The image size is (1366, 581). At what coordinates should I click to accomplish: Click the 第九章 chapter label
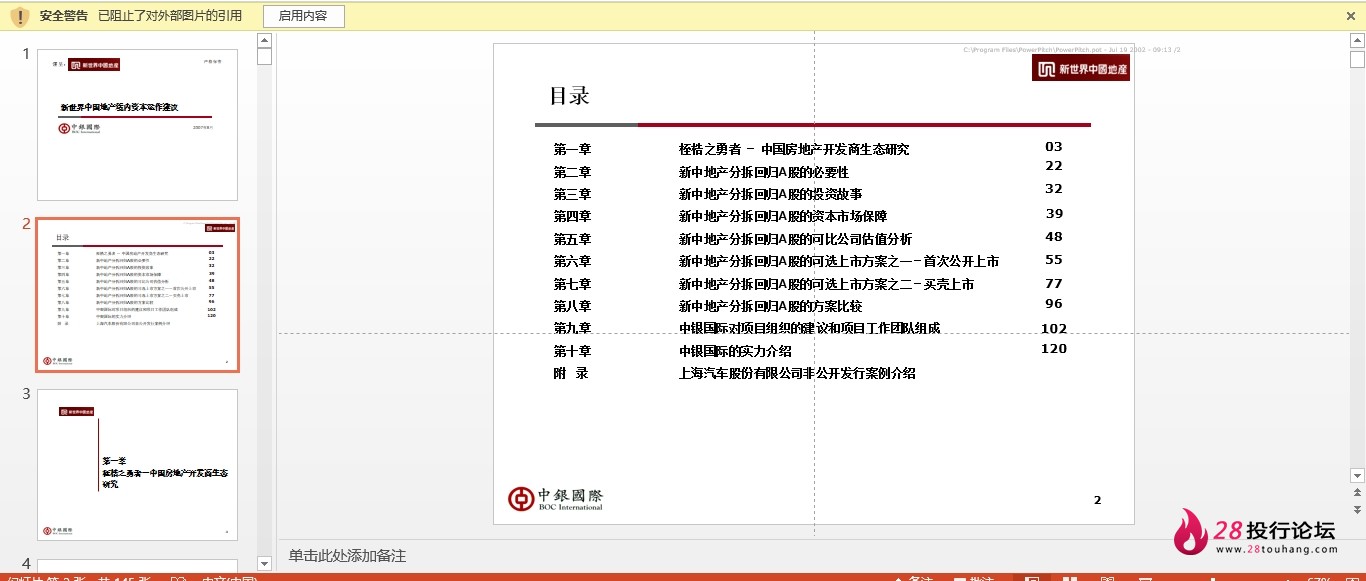pos(572,328)
